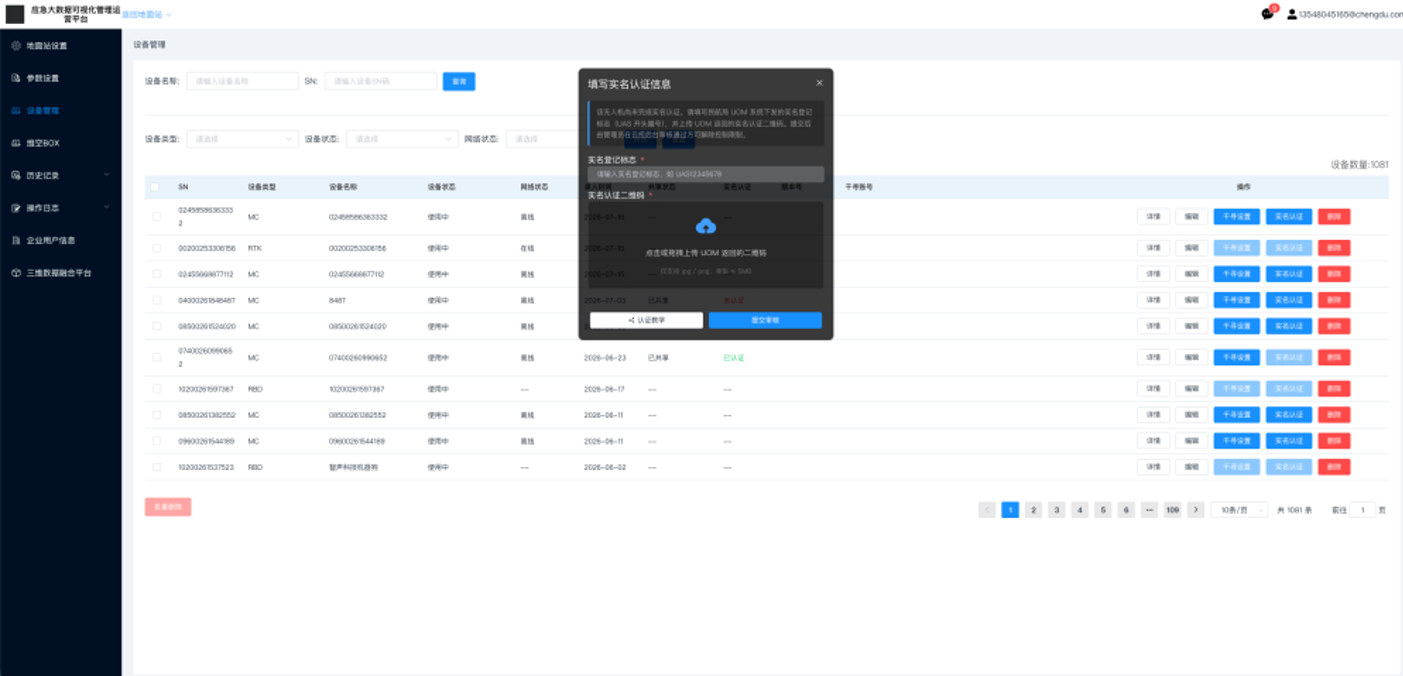Viewport: 1403px width, 676px height.
Task: Open 三维数据融合平台 via its cube icon
Action: click(15, 272)
